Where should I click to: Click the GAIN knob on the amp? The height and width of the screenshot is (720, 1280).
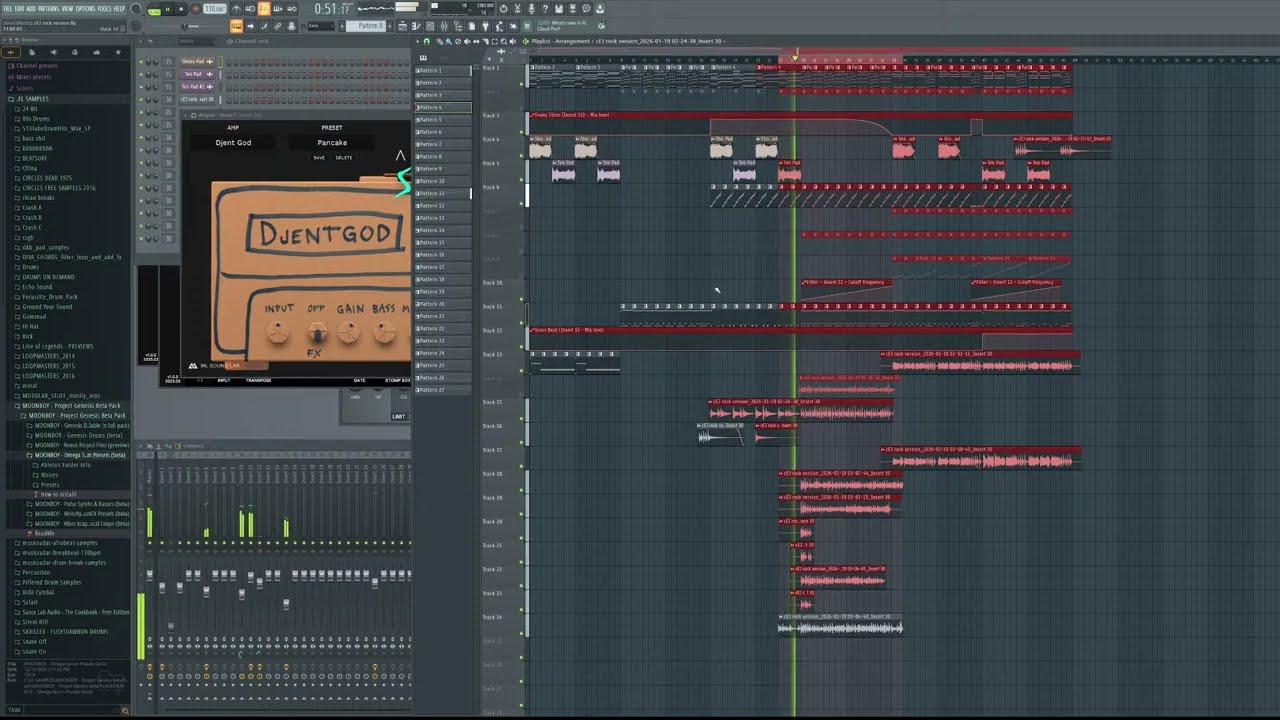(348, 331)
